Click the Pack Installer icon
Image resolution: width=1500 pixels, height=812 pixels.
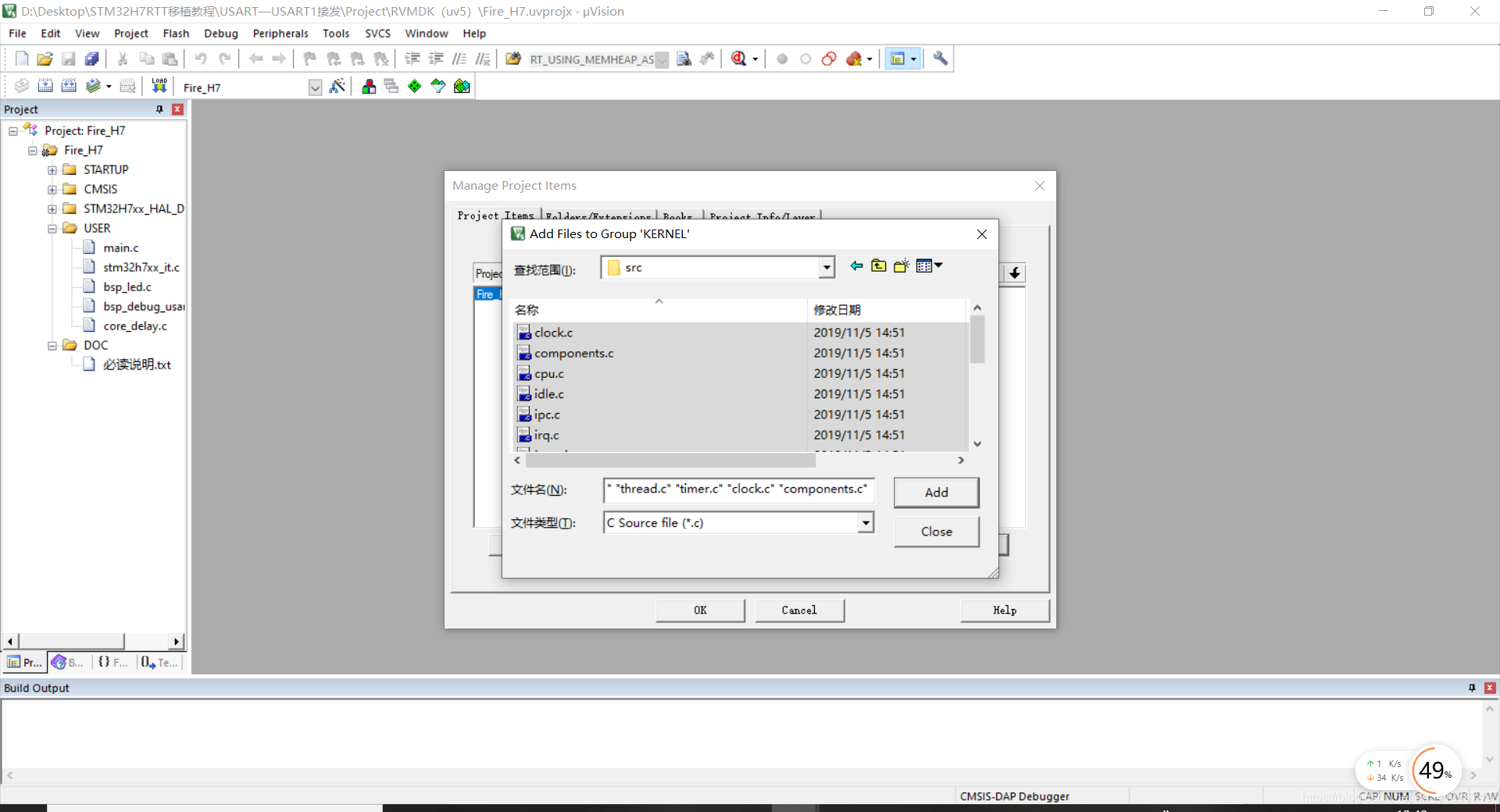point(462,86)
